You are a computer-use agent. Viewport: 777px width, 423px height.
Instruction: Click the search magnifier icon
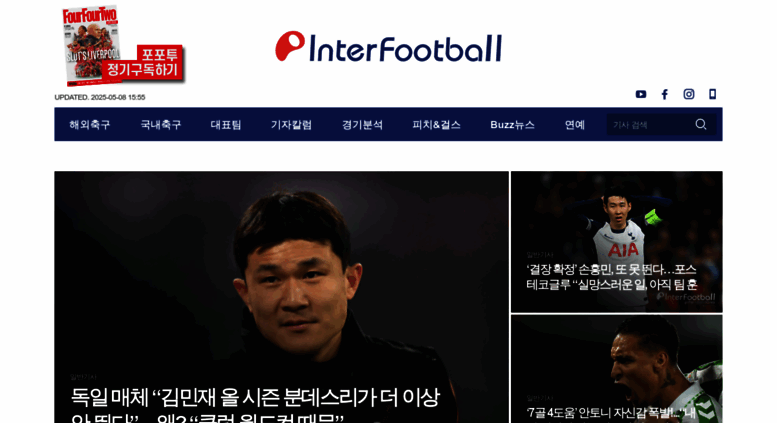click(701, 124)
